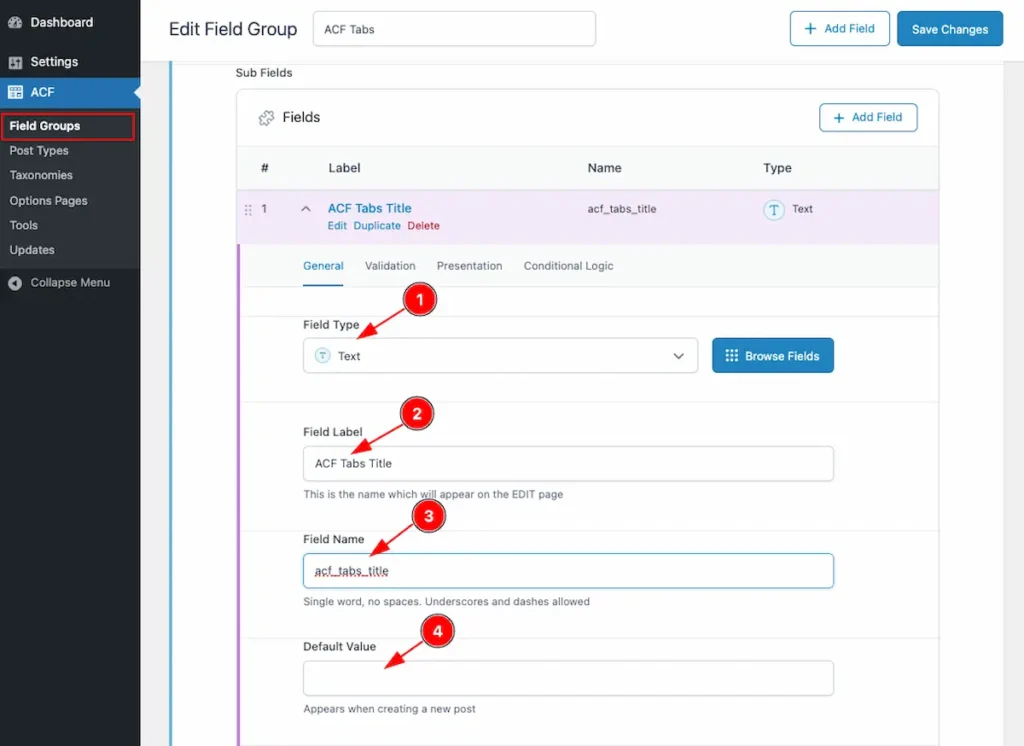
Task: Delete the ACF Tabs Title field
Action: [x=423, y=226]
